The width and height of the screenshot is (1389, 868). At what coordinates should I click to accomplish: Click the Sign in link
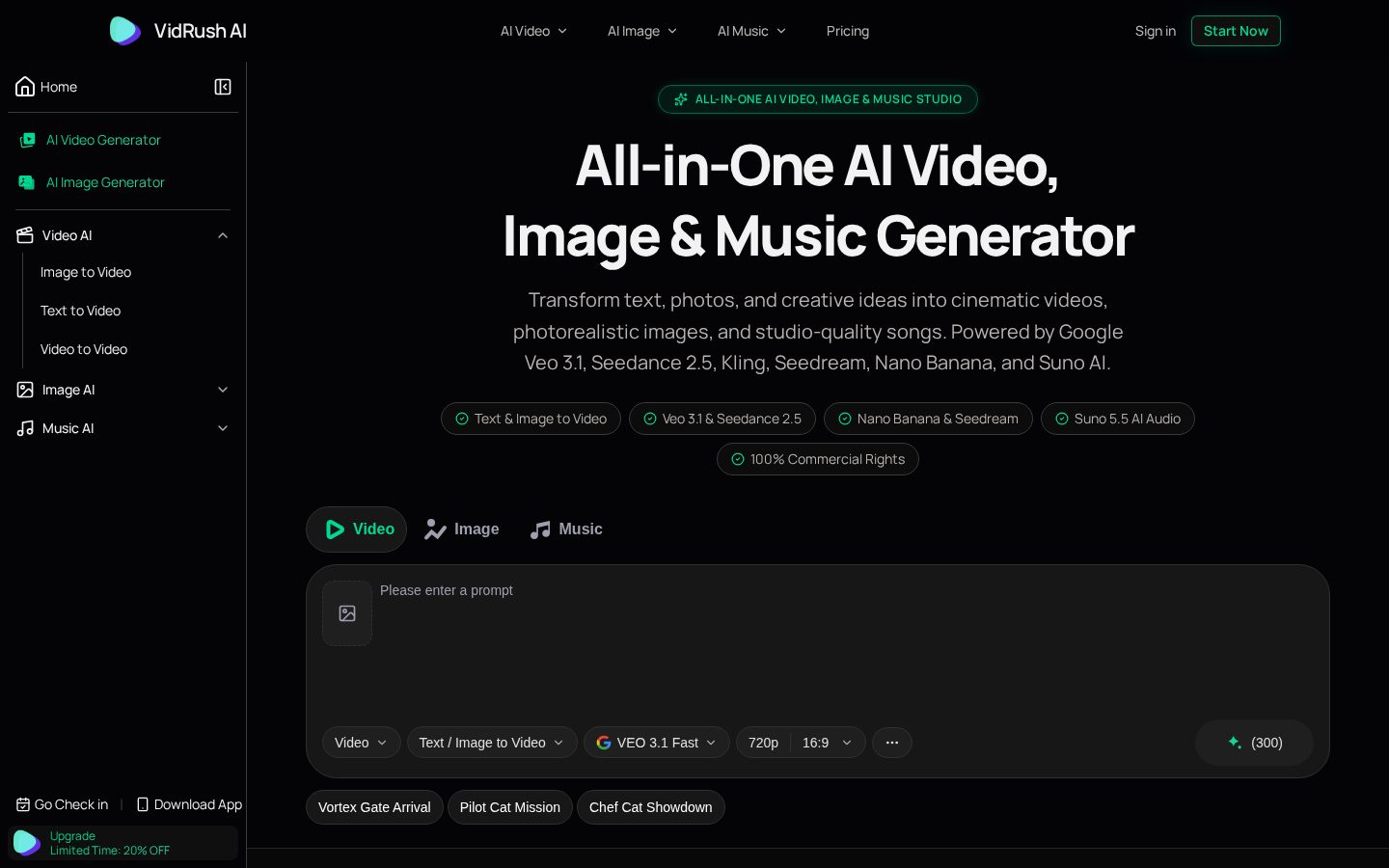click(x=1156, y=31)
